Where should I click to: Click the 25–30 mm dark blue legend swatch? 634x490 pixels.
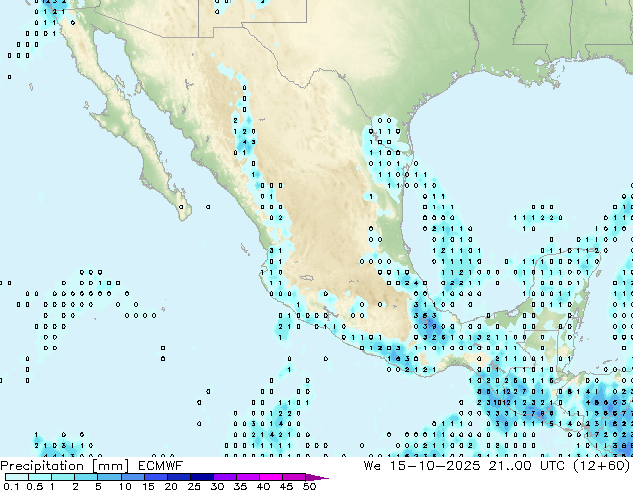[x=201, y=477]
